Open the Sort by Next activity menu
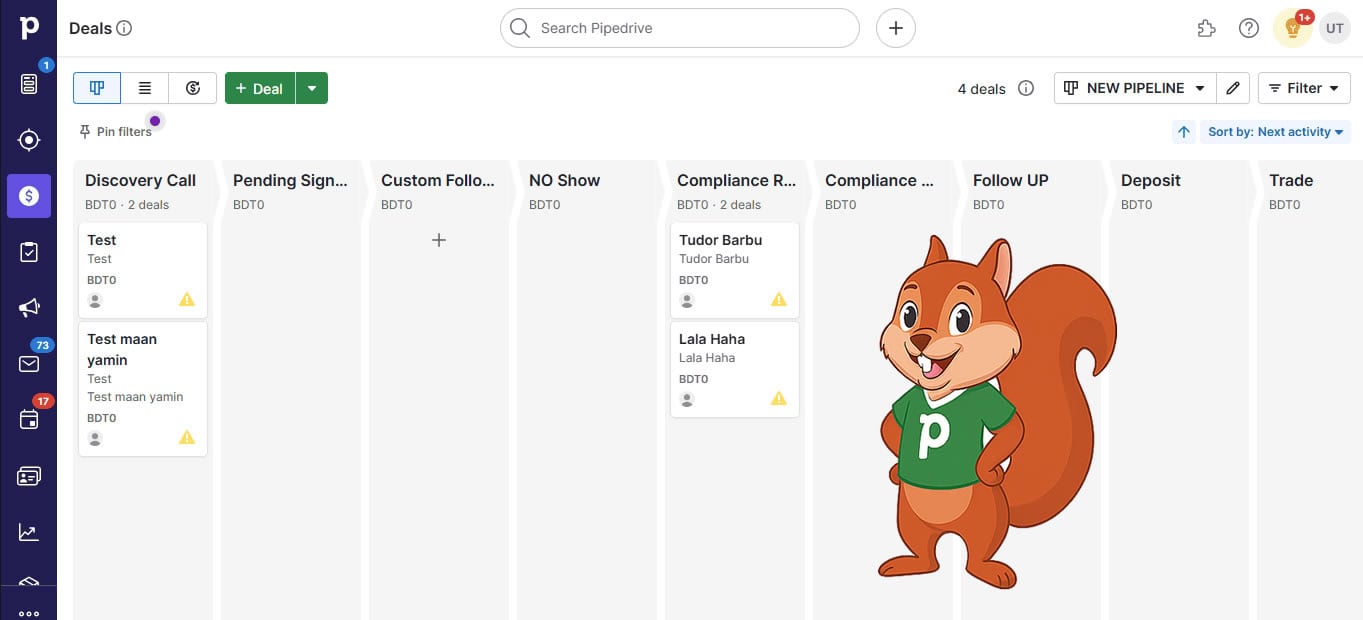The image size is (1363, 620). pyautogui.click(x=1275, y=132)
